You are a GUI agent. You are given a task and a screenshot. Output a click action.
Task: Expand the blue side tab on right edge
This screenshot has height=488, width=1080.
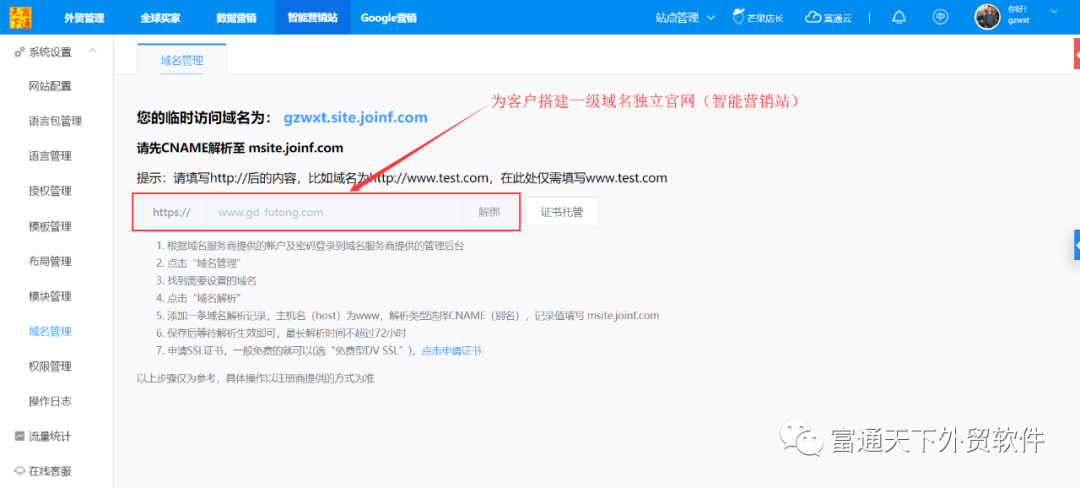1077,245
